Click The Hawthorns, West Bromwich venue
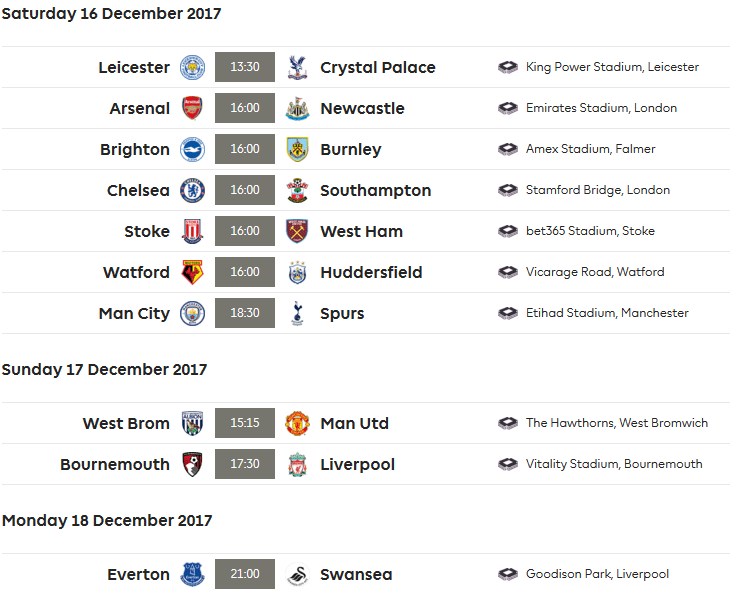Viewport: 730px width, 592px height. [x=616, y=424]
